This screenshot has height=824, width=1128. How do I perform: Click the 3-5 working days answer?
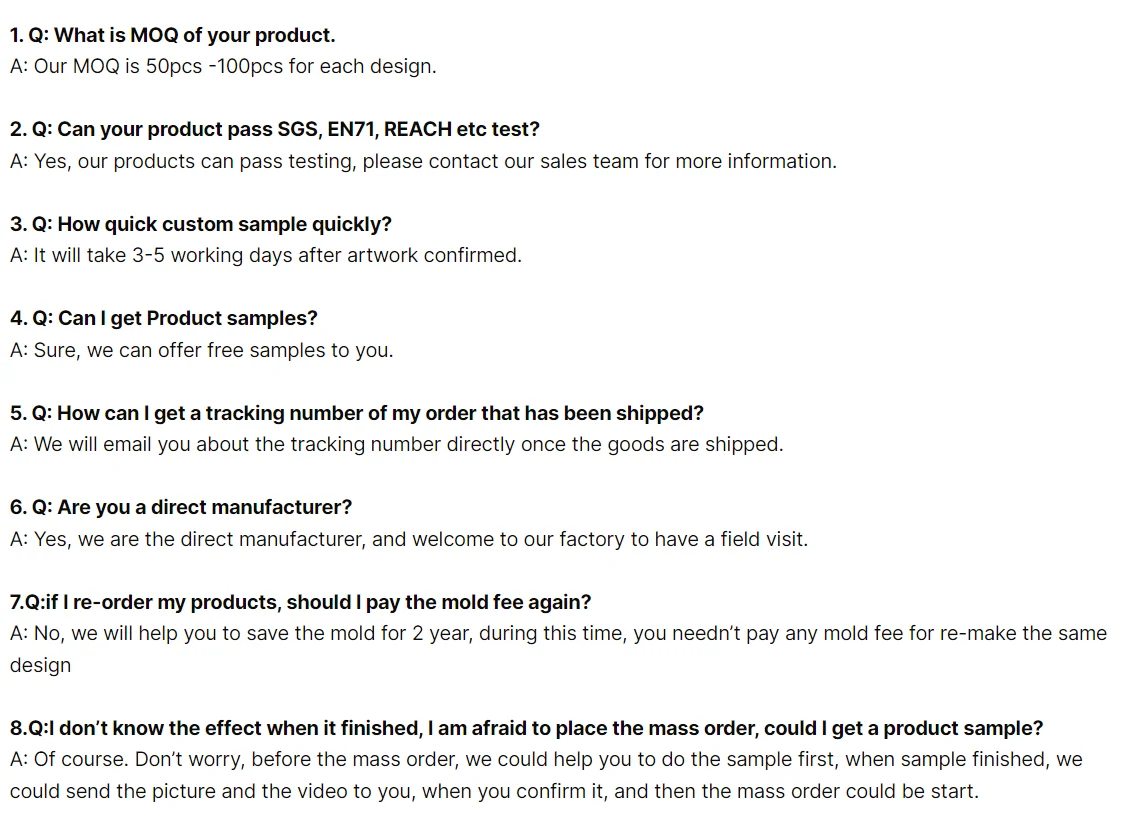pos(266,255)
